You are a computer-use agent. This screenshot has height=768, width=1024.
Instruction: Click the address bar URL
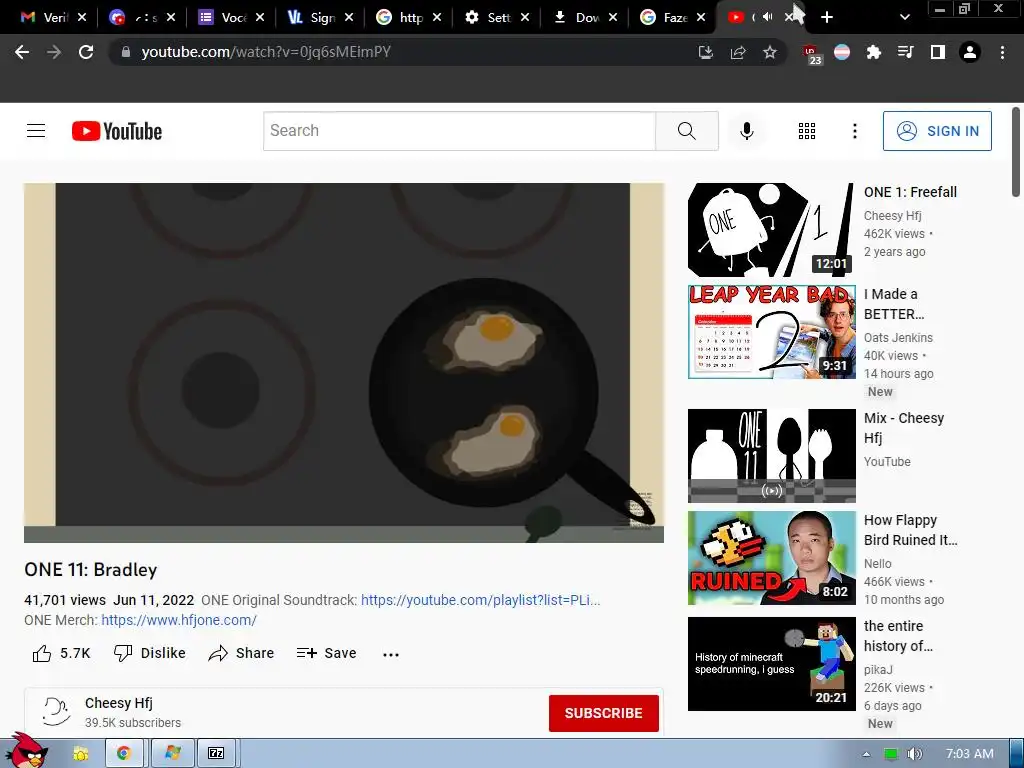coord(266,52)
